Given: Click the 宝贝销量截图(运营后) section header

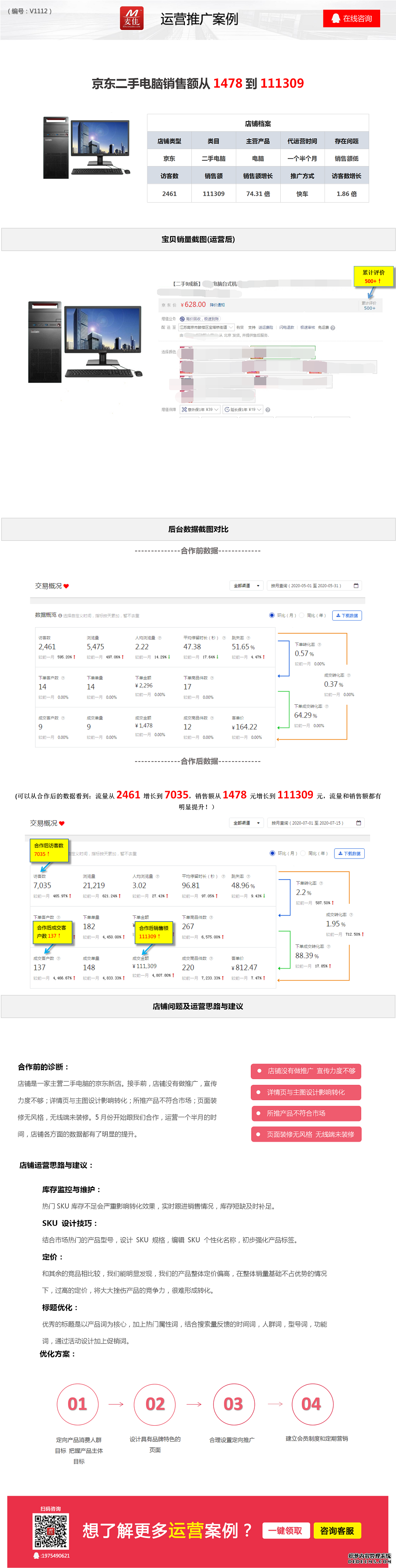Looking at the screenshot, I should click(198, 239).
